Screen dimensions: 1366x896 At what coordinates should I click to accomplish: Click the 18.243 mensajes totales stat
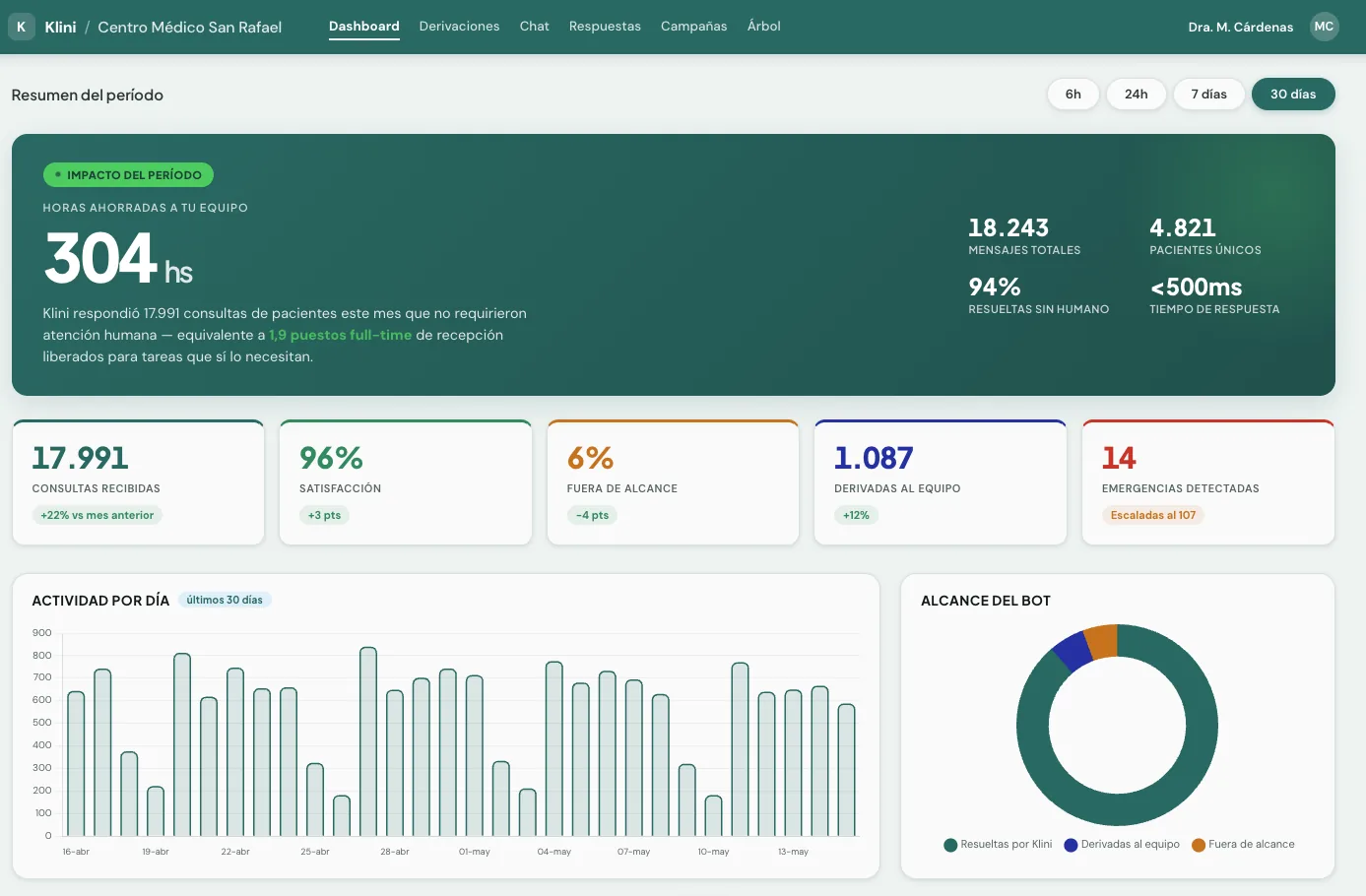(x=1024, y=237)
